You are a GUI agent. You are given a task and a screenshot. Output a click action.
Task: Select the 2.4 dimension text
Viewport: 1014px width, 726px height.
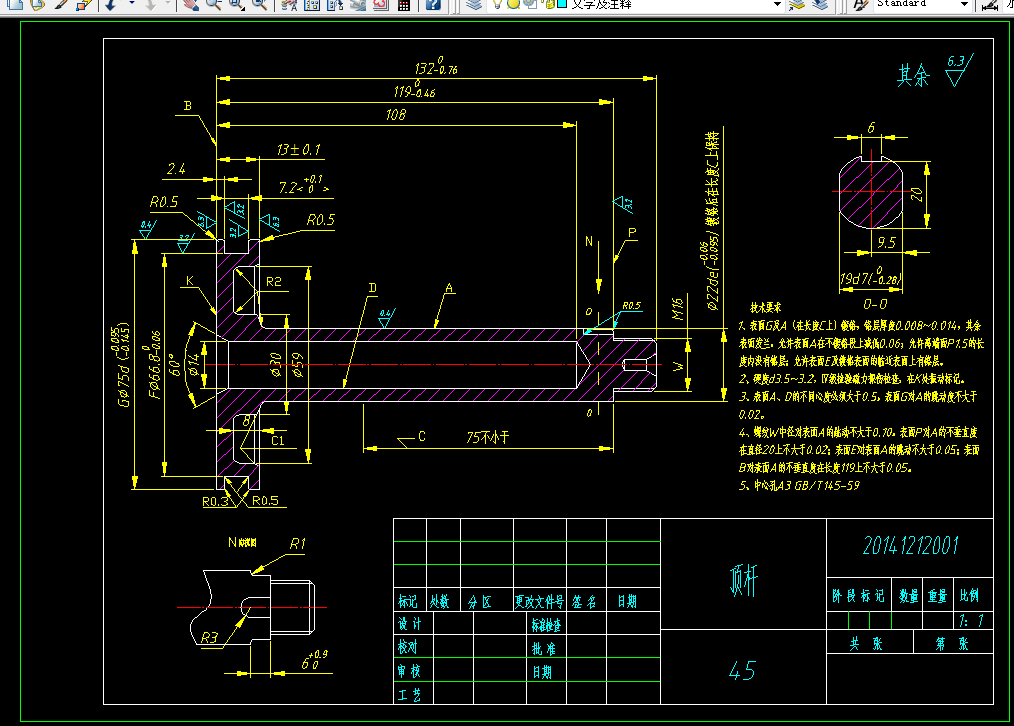coord(176,169)
